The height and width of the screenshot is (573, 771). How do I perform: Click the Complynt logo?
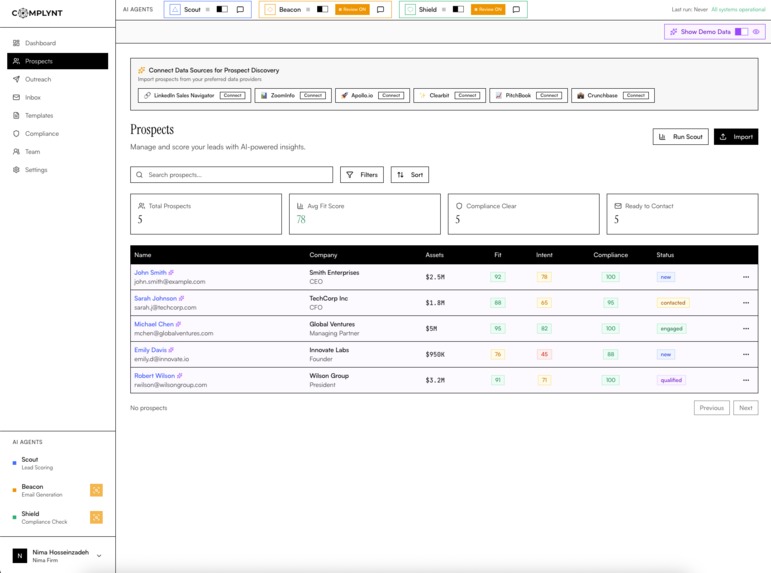[37, 13]
